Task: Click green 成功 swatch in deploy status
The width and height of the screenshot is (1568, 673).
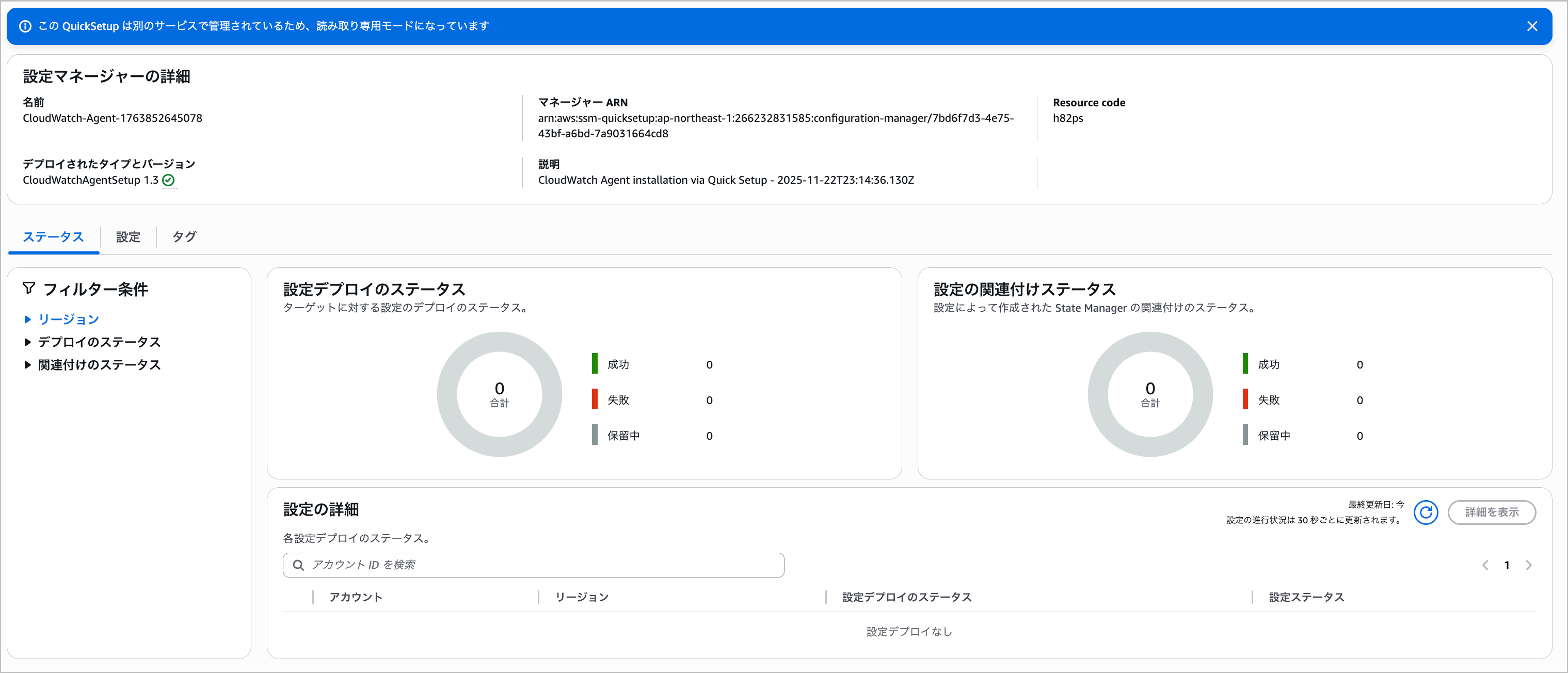Action: pos(595,364)
